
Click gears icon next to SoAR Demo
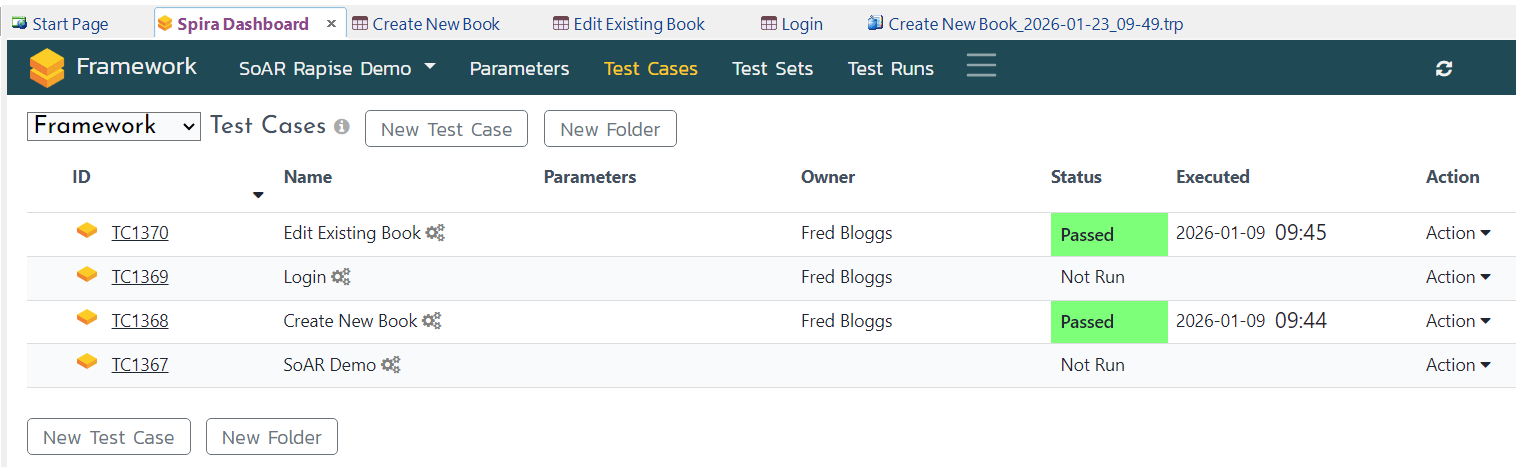390,365
